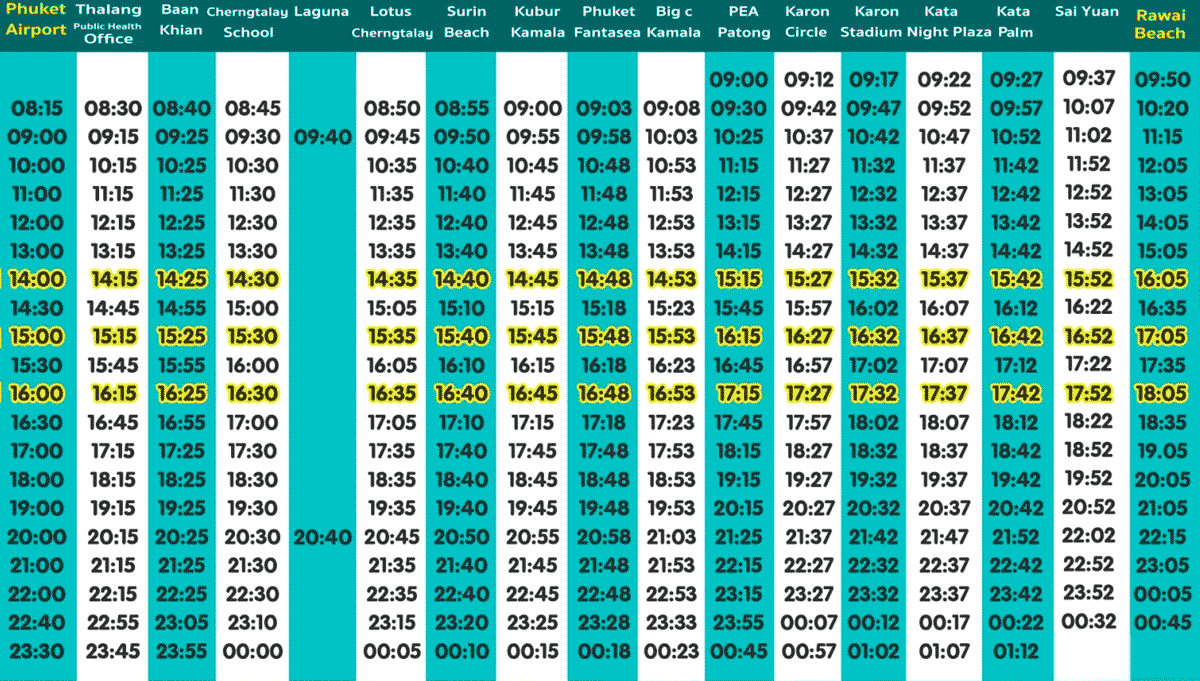Image resolution: width=1200 pixels, height=681 pixels.
Task: Select the 20:40 Laguna departure time
Action: click(322, 537)
